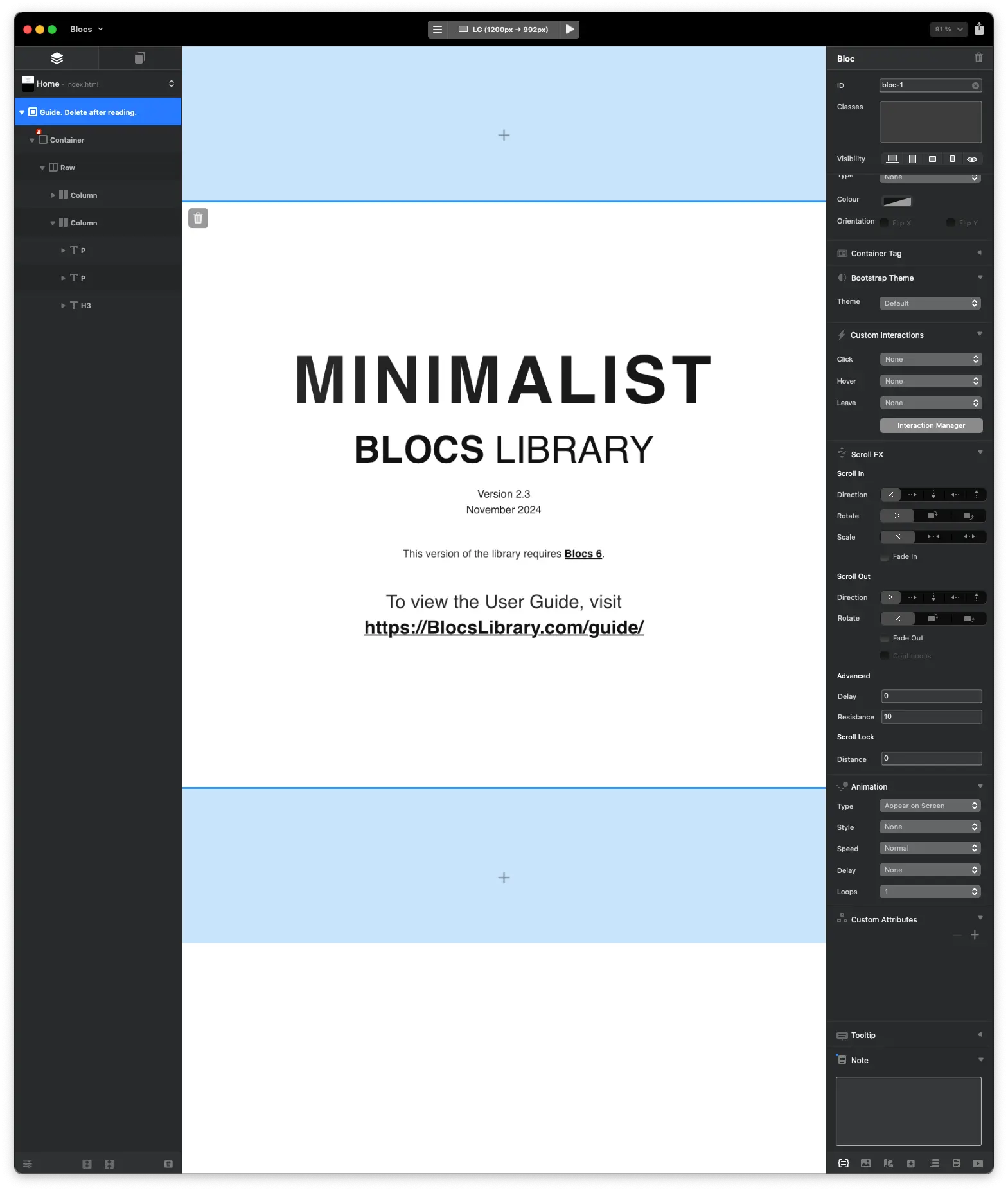Open the Theme Default dropdown
Screen dimensions: 1008x1191
[930, 303]
